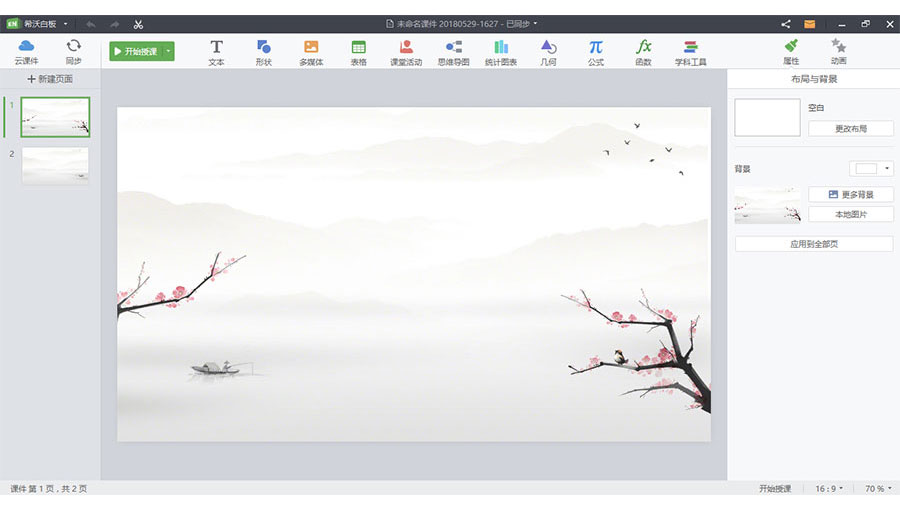900x510 pixels.
Task: Expand the 开始授课 dropdown arrow
Action: tap(169, 51)
